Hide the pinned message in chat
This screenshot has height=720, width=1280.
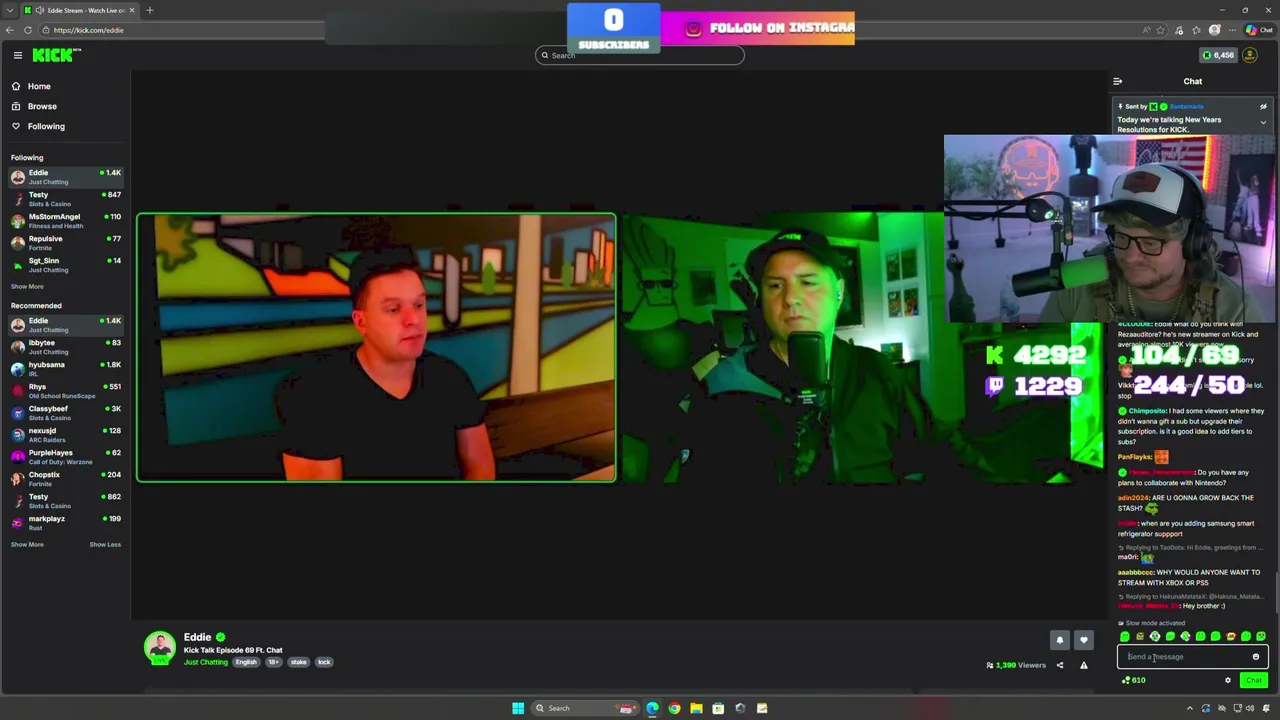[1263, 106]
